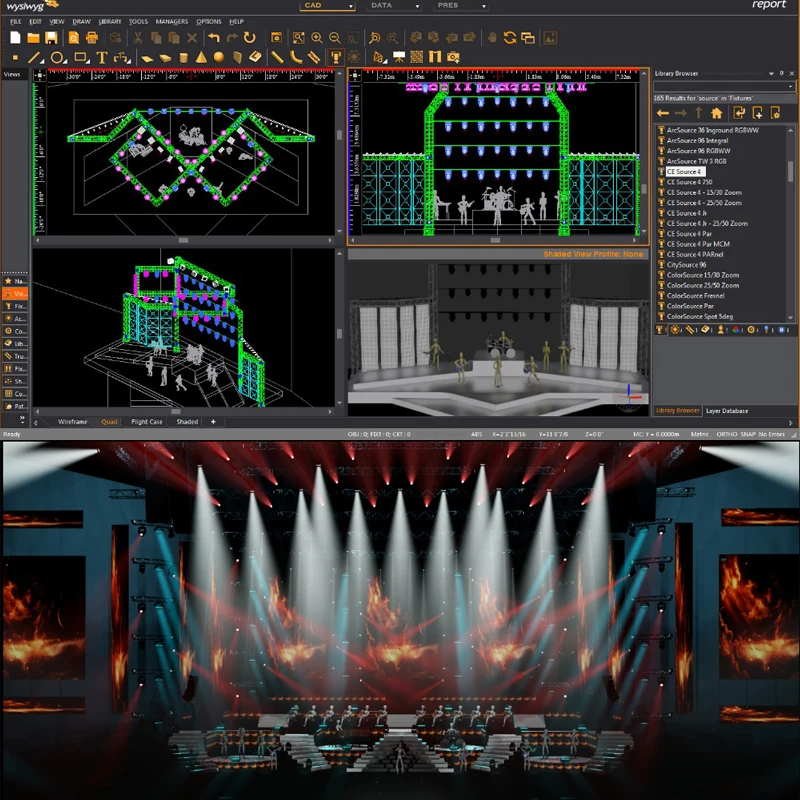Open the Library Browser search dropdown
800x800 pixels.
pos(790,87)
